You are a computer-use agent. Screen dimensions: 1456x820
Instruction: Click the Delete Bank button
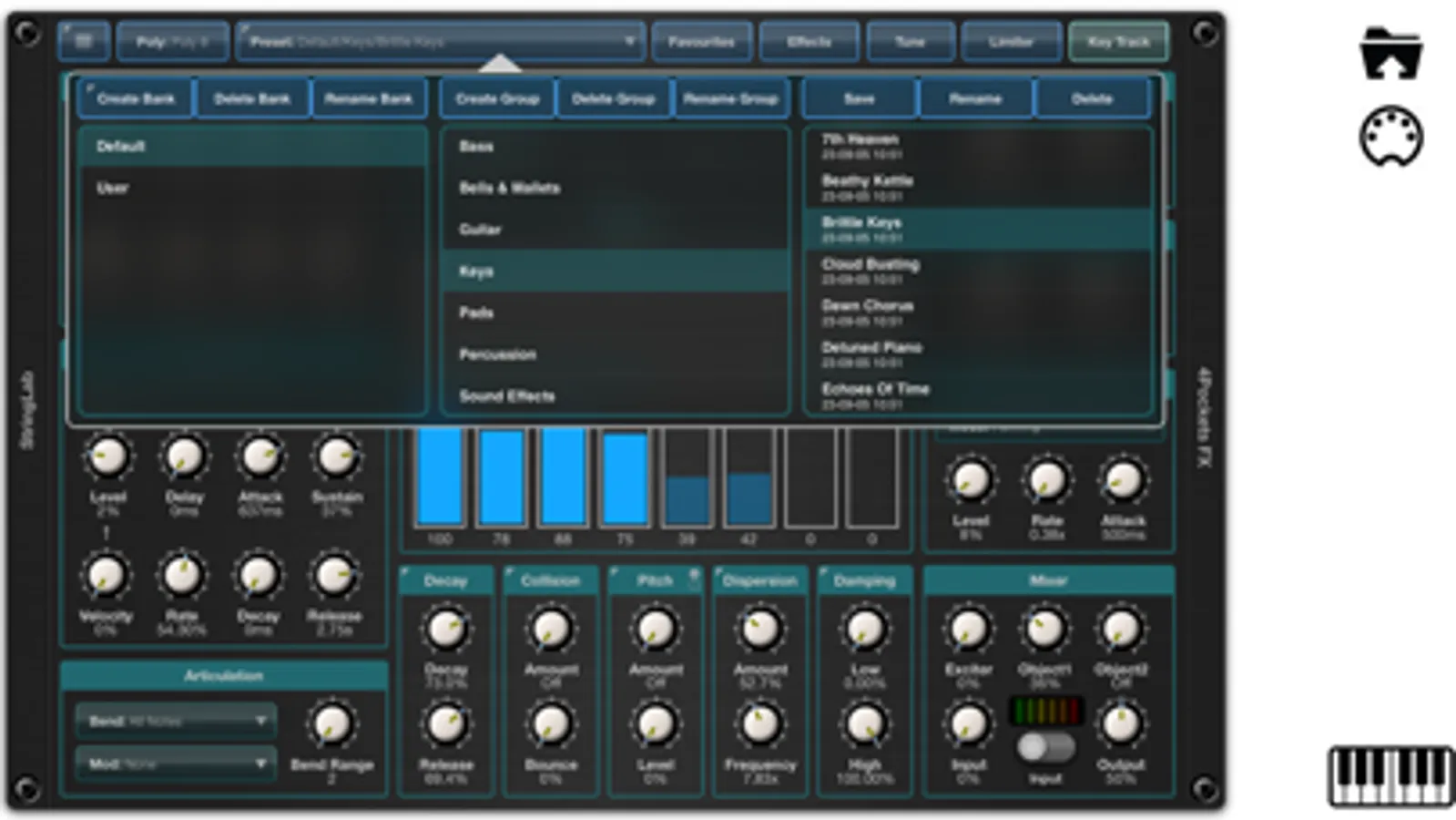pyautogui.click(x=252, y=98)
